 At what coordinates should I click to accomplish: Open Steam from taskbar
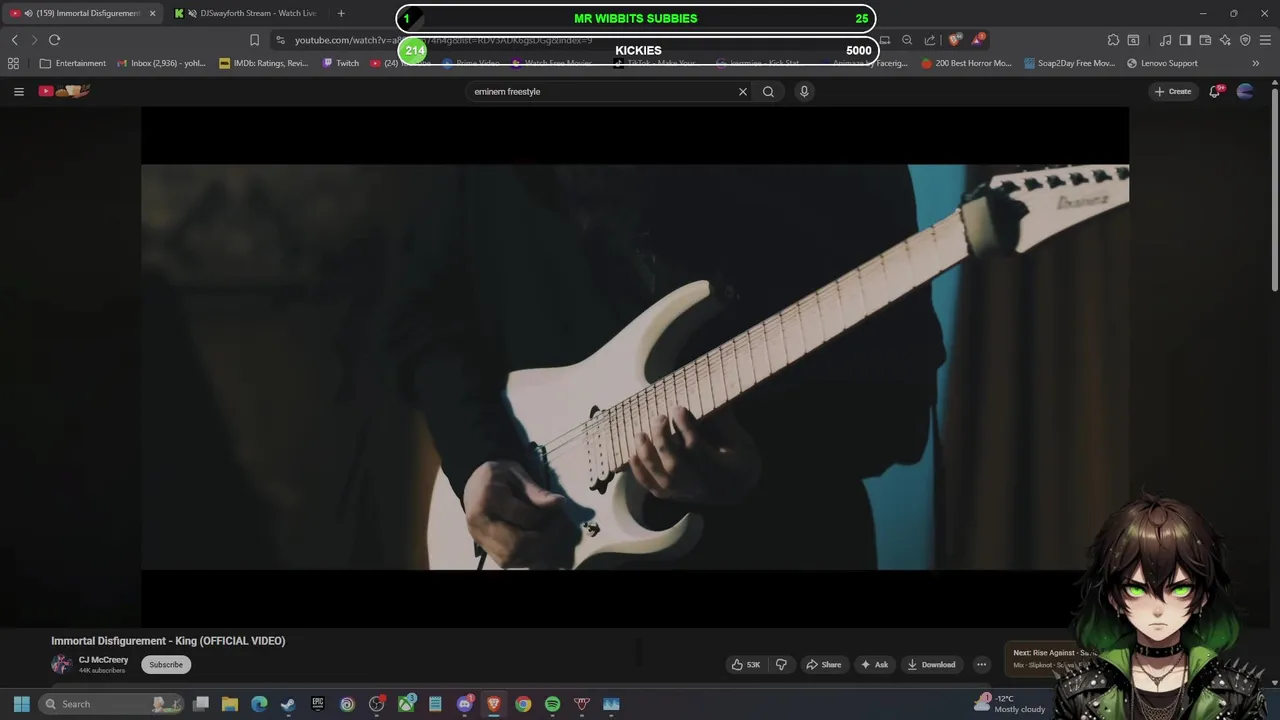click(288, 704)
